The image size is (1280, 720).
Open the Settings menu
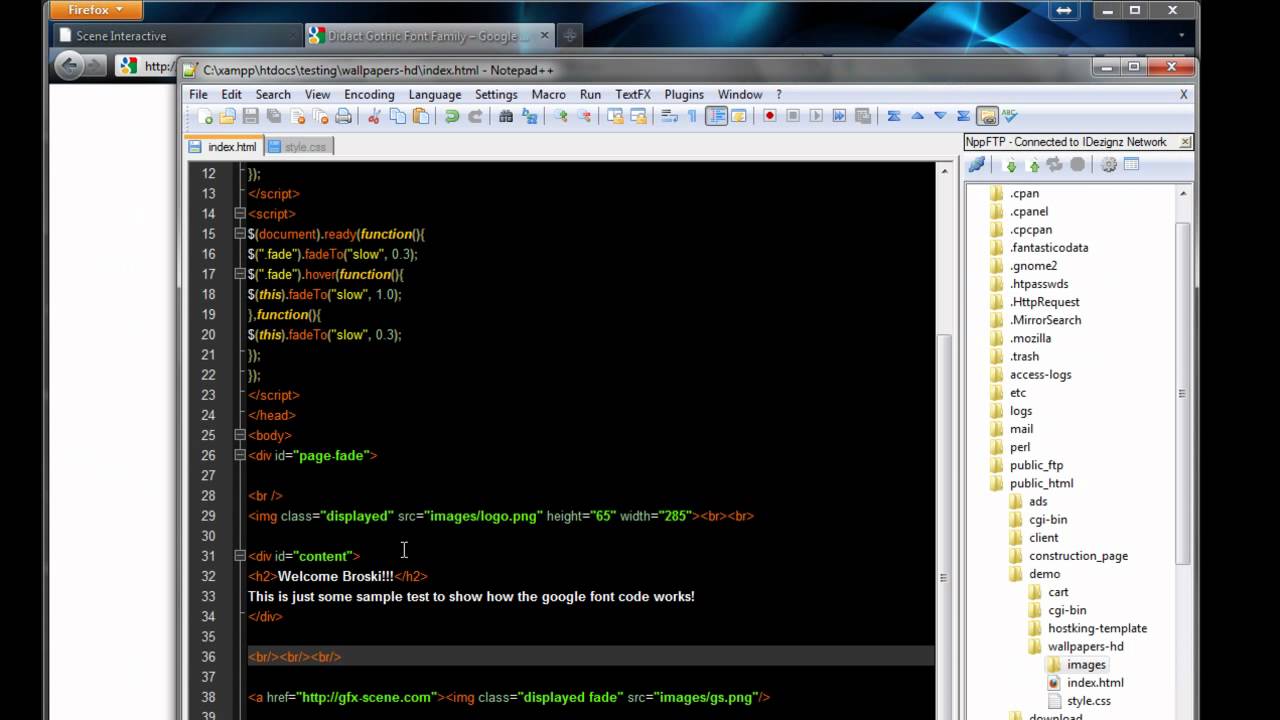tap(496, 94)
